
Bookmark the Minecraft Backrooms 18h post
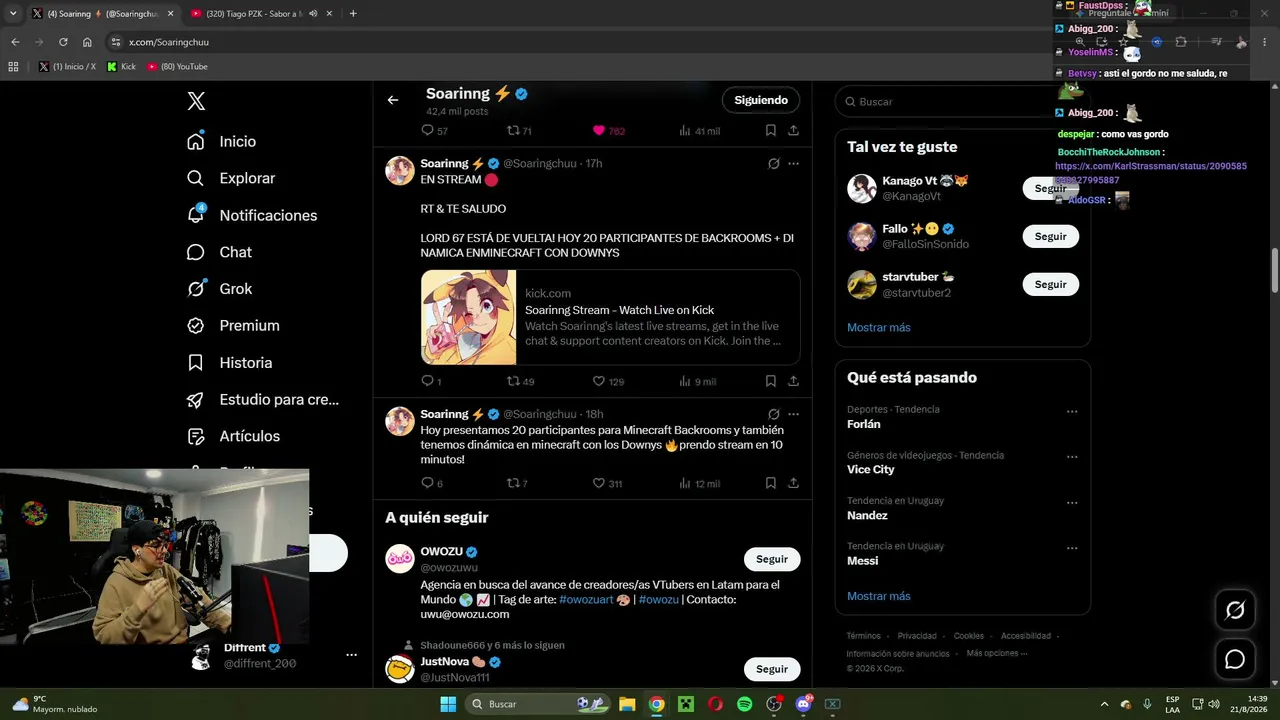click(x=771, y=483)
